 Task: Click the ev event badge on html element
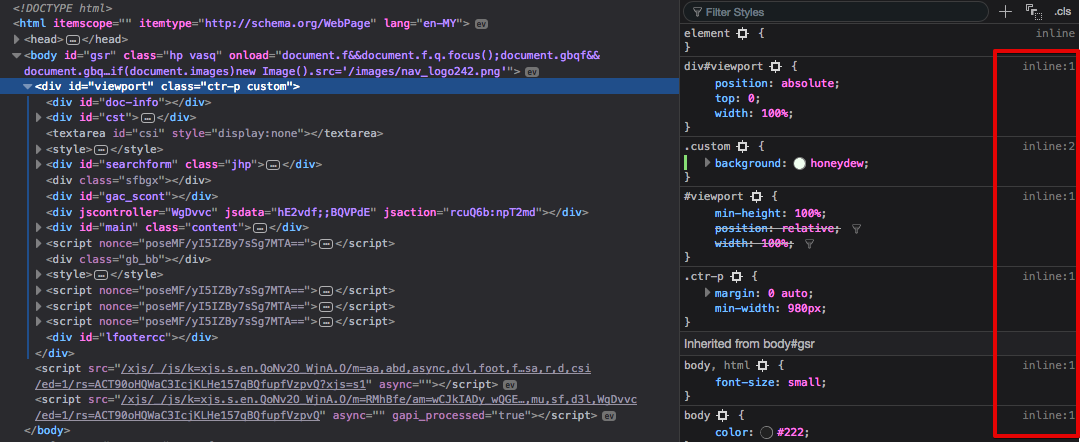(x=481, y=23)
